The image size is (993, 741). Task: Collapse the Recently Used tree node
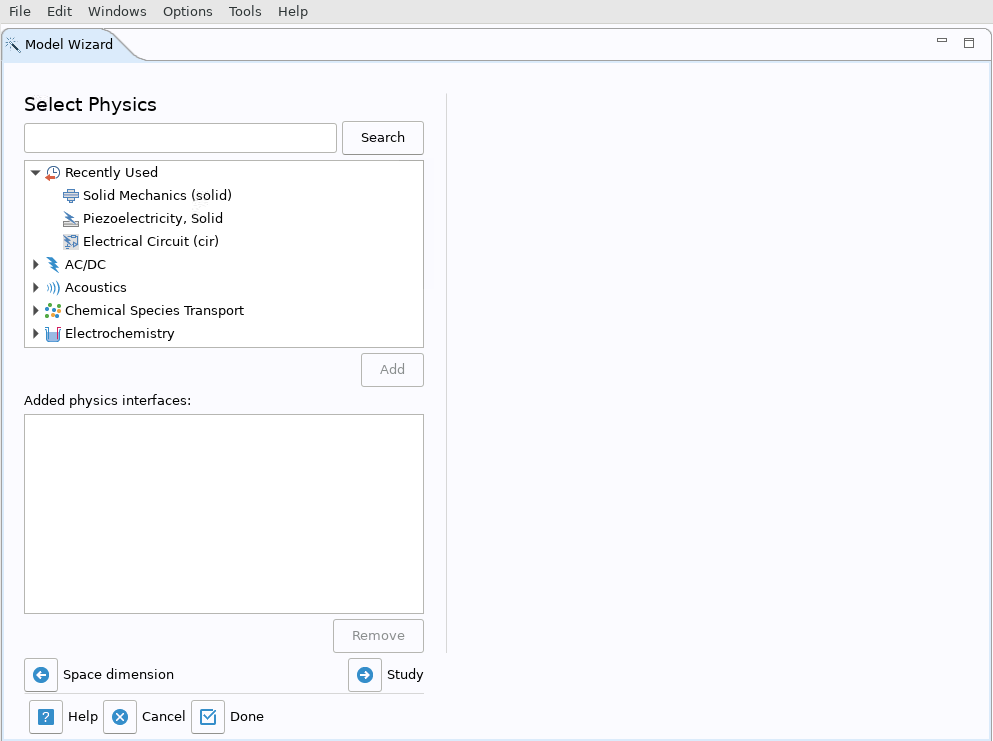36,173
